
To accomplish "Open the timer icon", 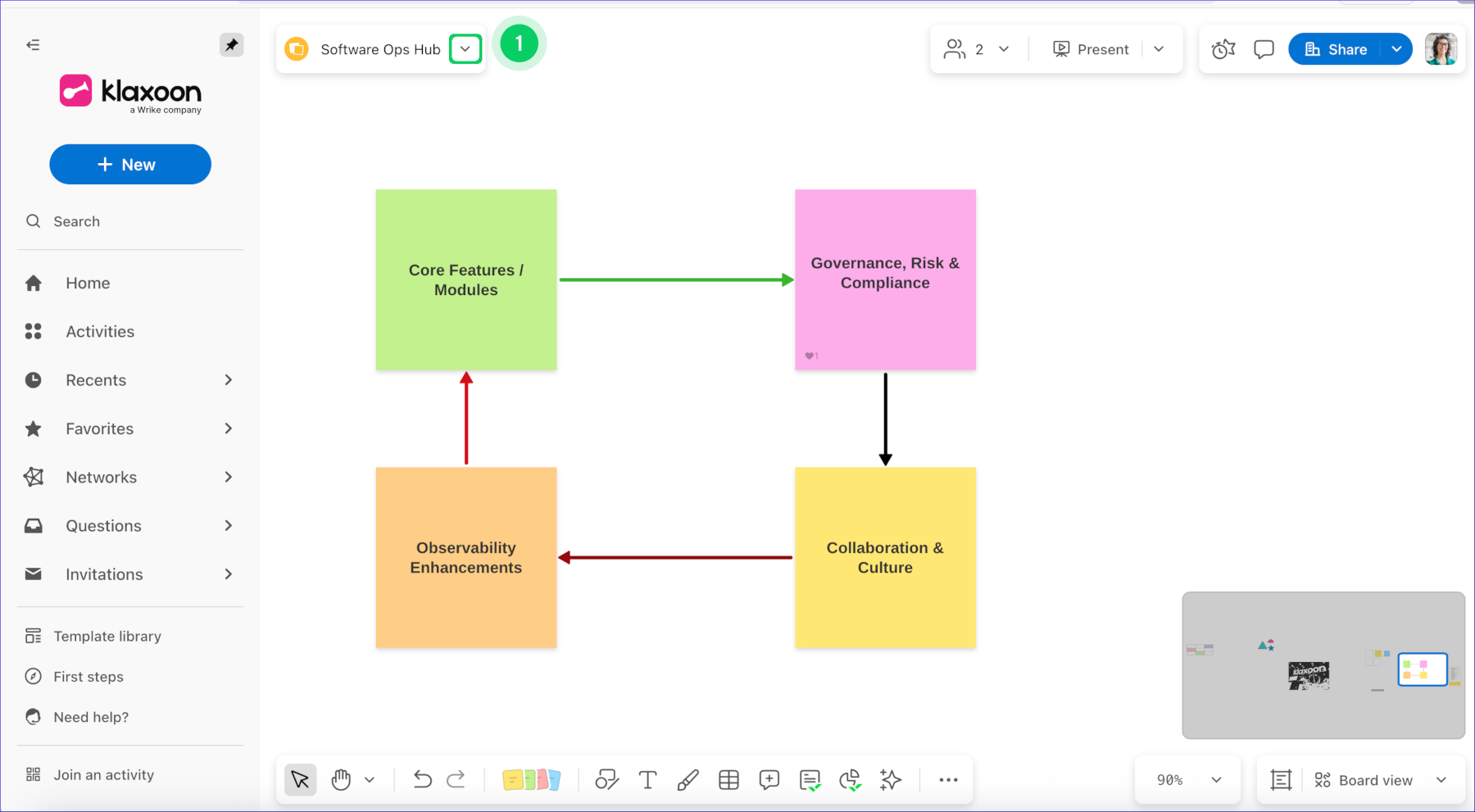I will (x=1223, y=49).
